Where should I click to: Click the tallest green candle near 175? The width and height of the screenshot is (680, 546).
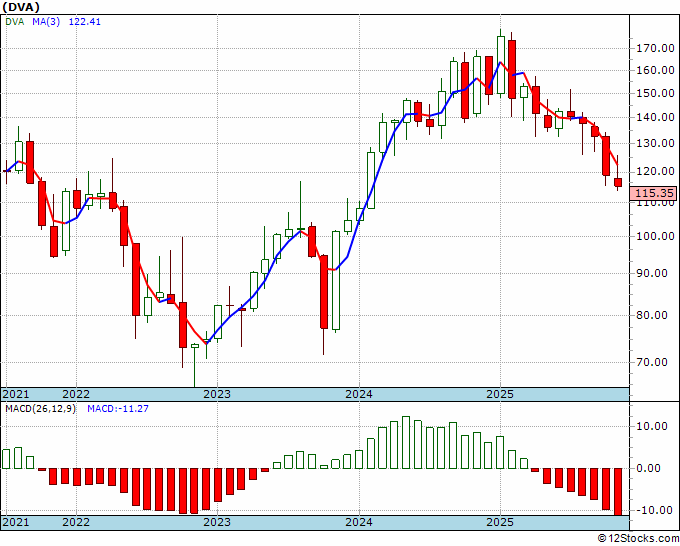500,65
